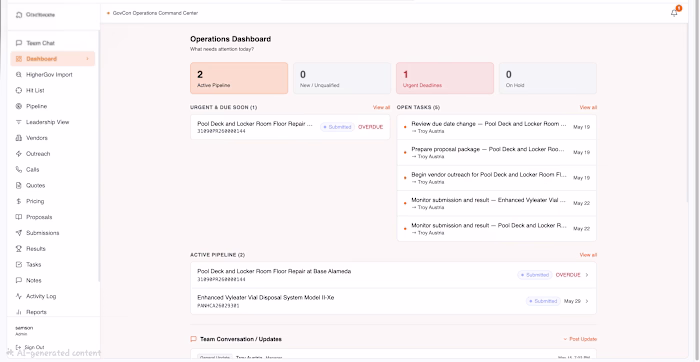Expand the Dashboard menu chevron
Viewport: 700px width, 362px height.
click(88, 59)
